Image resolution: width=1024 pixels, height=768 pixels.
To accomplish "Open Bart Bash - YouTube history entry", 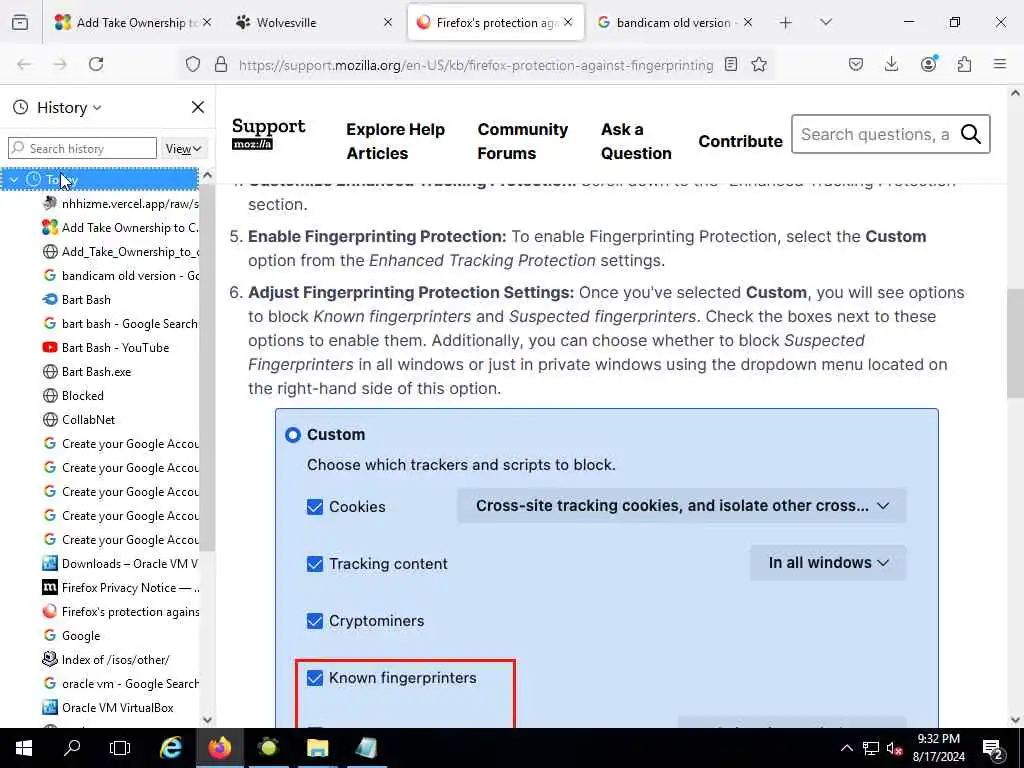I will [x=116, y=348].
